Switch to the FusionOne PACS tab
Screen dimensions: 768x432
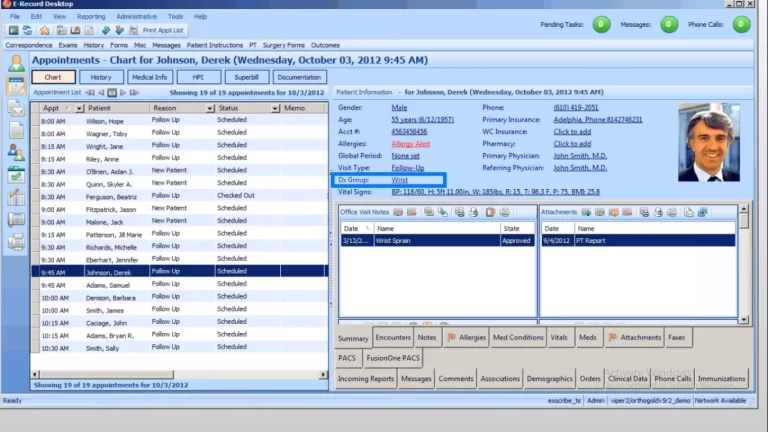(393, 358)
